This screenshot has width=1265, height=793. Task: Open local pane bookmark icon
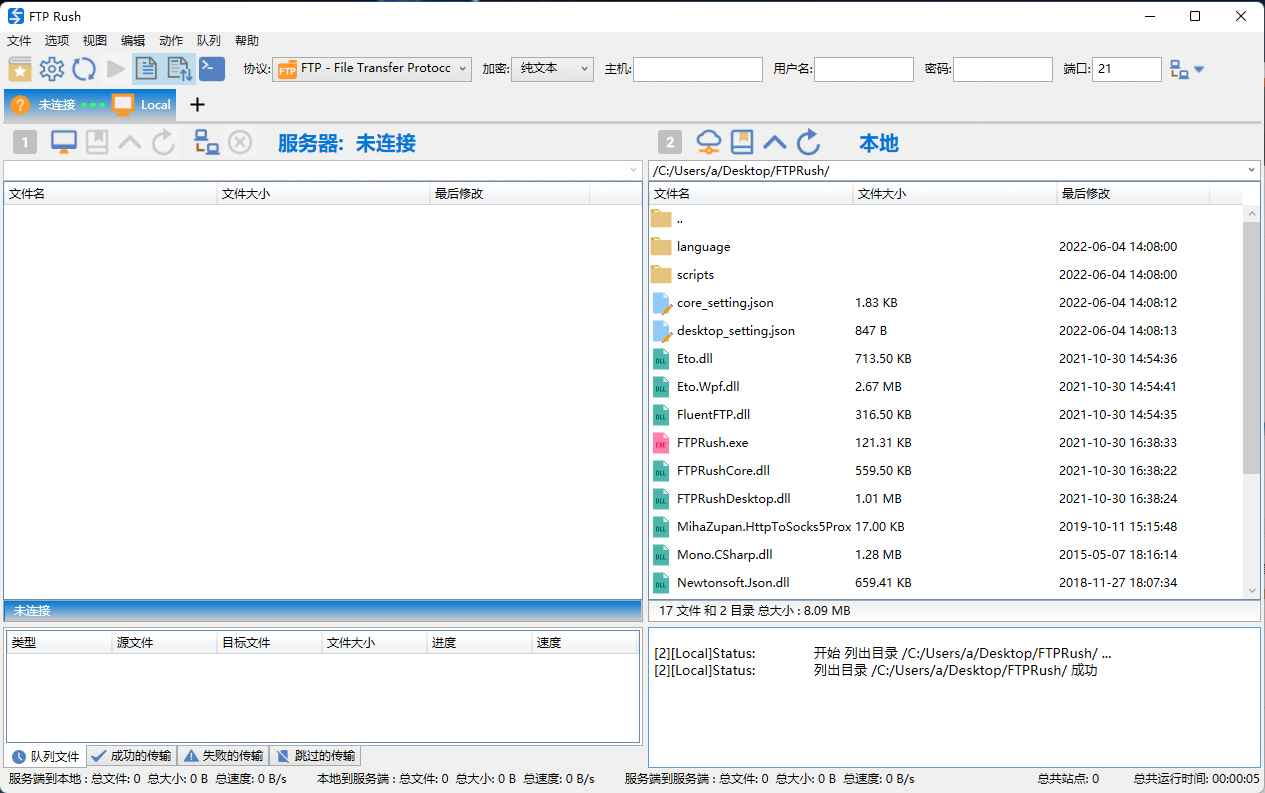pos(741,142)
